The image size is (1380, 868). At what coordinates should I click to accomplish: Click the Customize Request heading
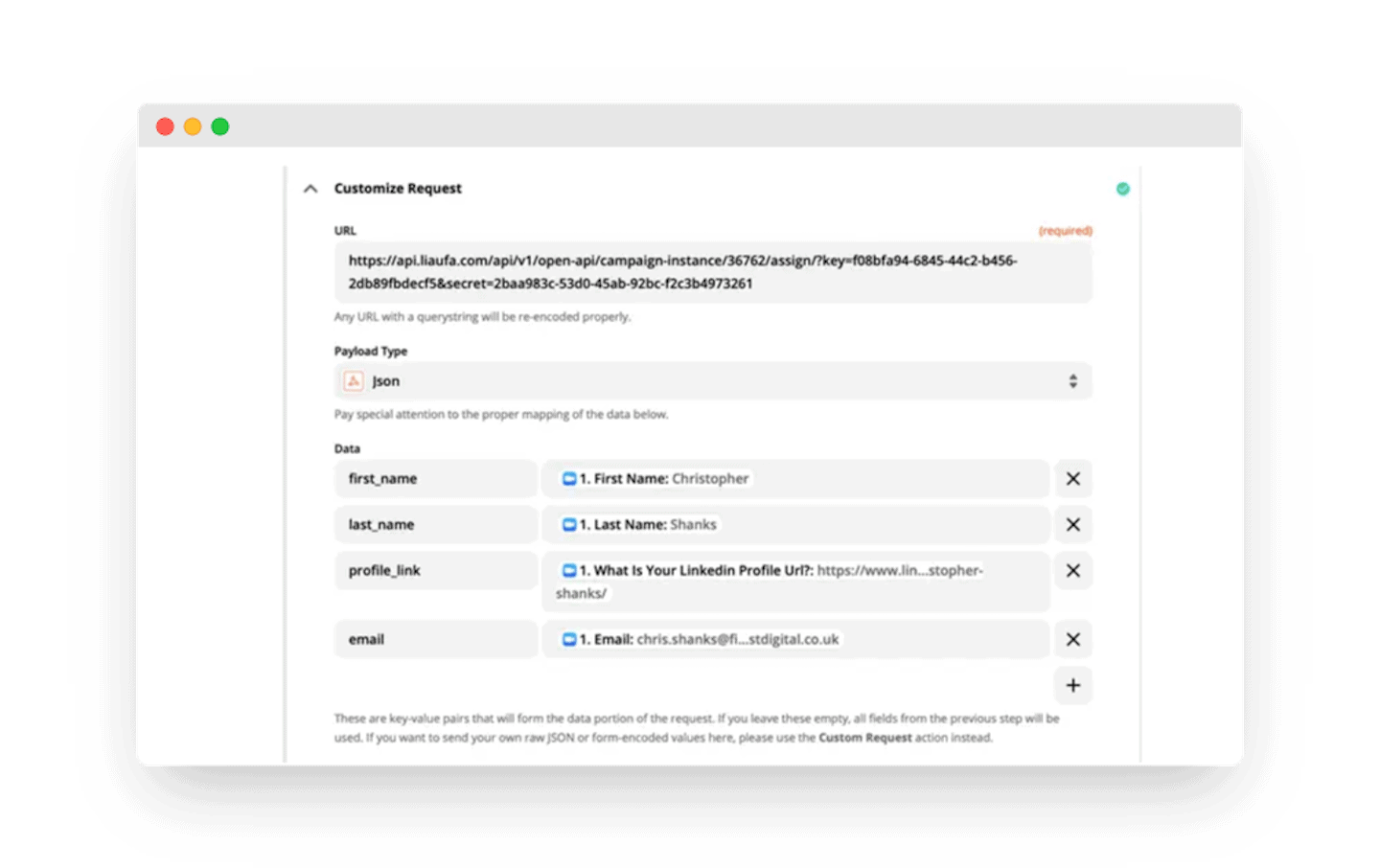pos(398,189)
